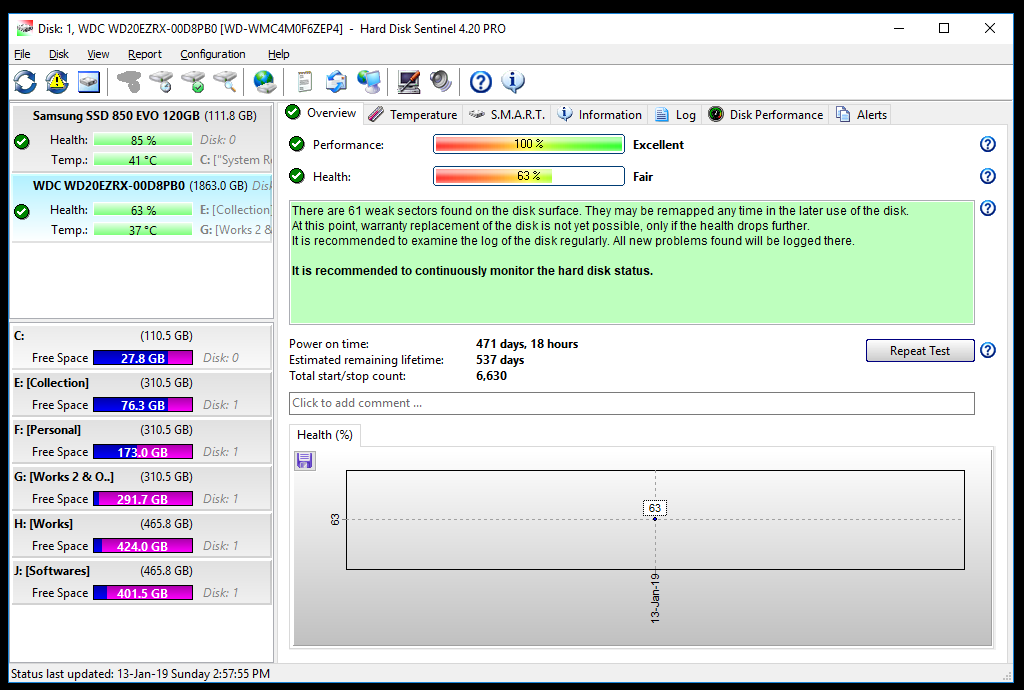The width and height of the screenshot is (1024, 690).
Task: Click the '6,630' start/stop count value
Action: click(x=491, y=376)
